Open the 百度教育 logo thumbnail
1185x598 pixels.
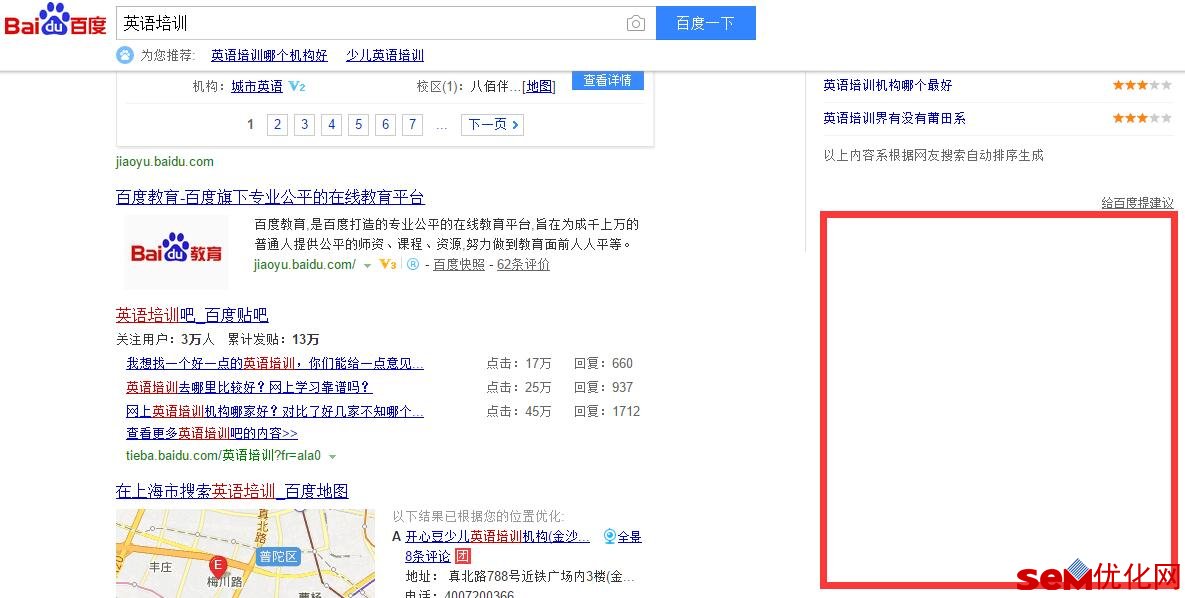pyautogui.click(x=176, y=252)
